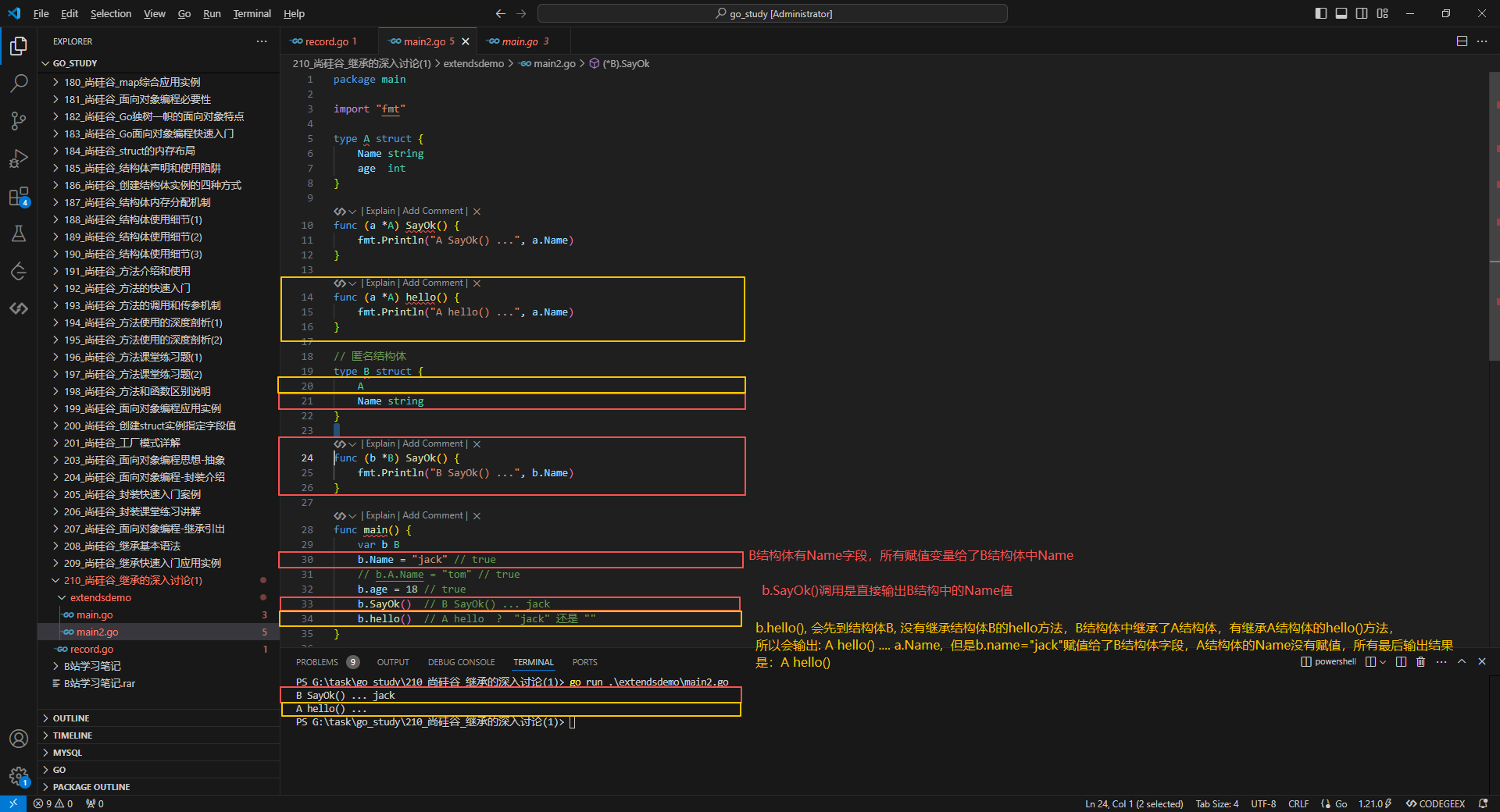Open the Testing flask icon
The image size is (1500, 812).
tap(19, 233)
